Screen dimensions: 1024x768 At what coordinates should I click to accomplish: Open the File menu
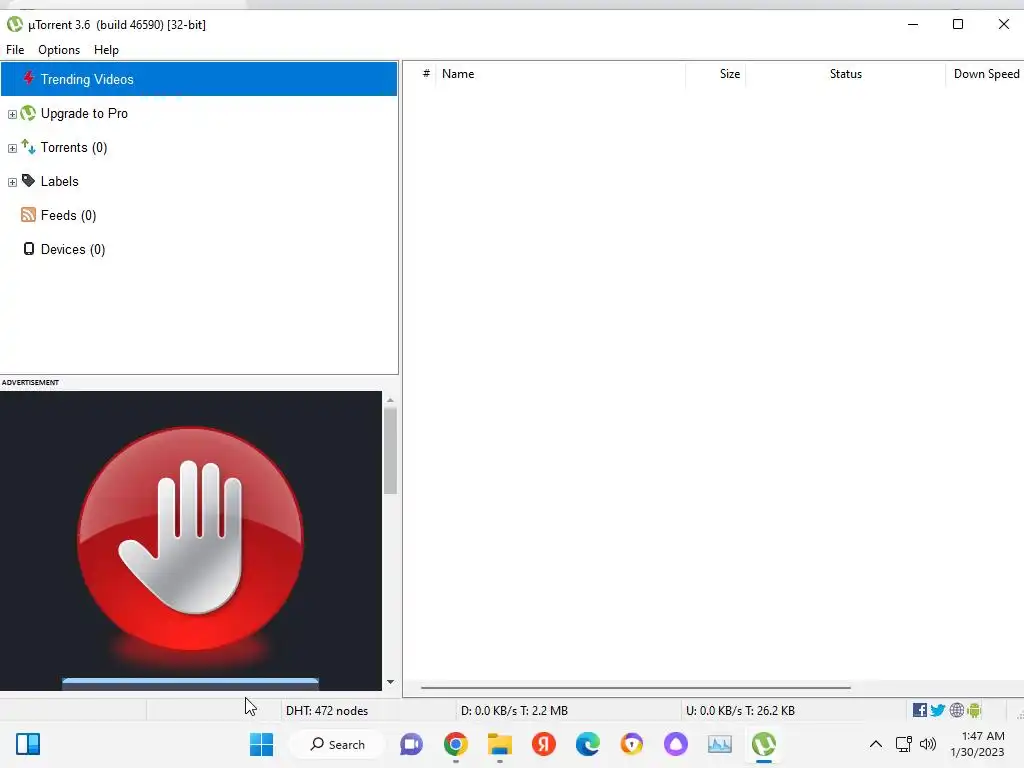point(15,50)
